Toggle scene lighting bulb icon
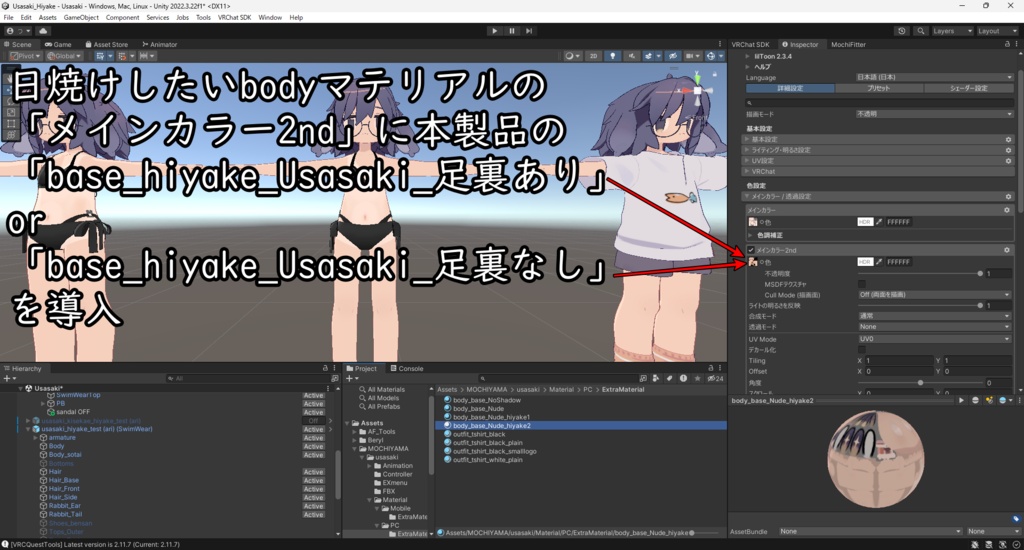 (x=612, y=56)
